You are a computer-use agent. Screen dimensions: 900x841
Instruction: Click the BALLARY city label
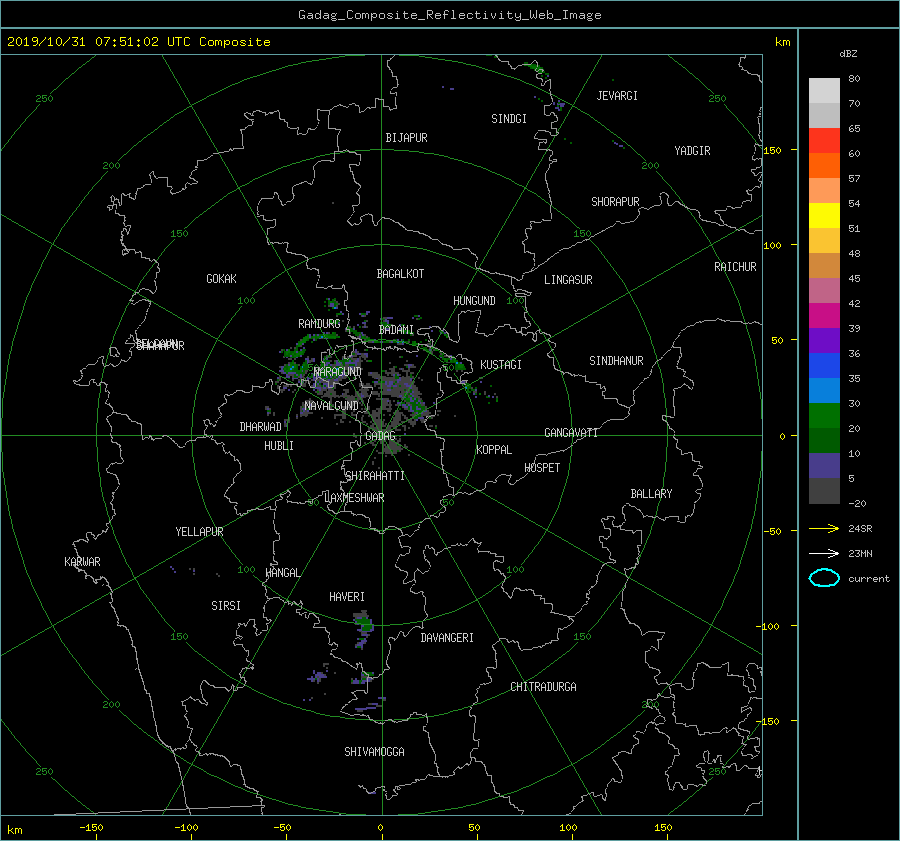point(651,494)
